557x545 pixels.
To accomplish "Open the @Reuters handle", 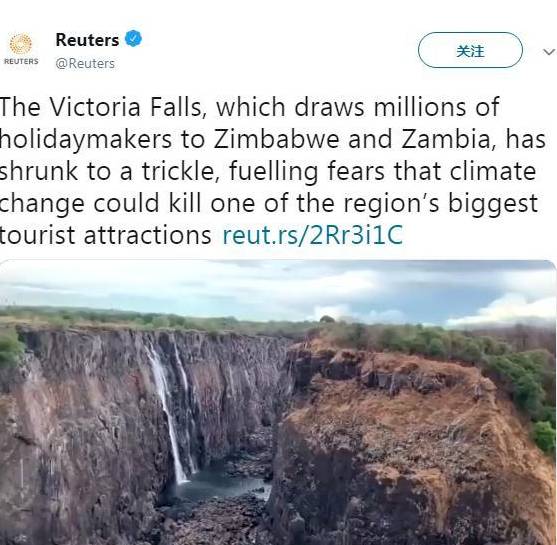I will (x=85, y=63).
